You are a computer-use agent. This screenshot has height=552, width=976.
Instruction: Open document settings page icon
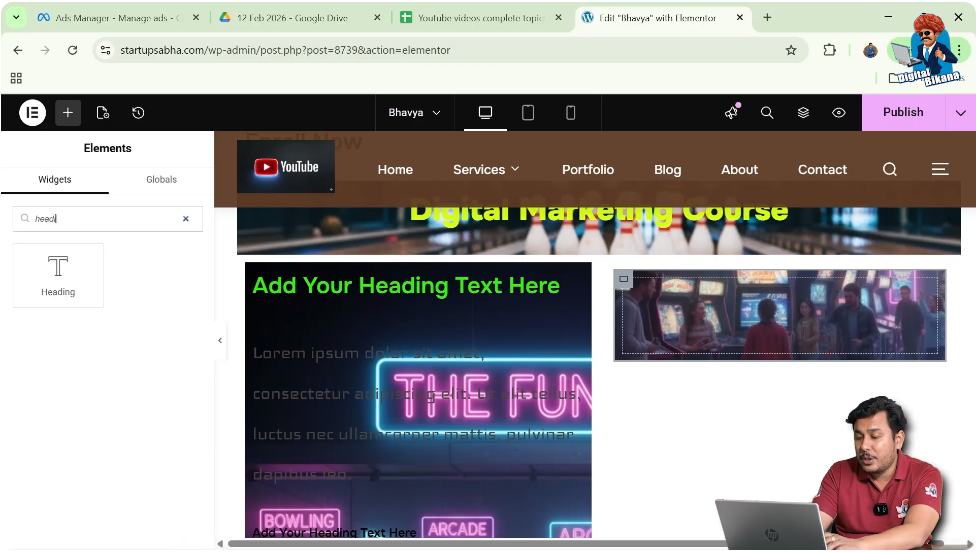tap(103, 113)
